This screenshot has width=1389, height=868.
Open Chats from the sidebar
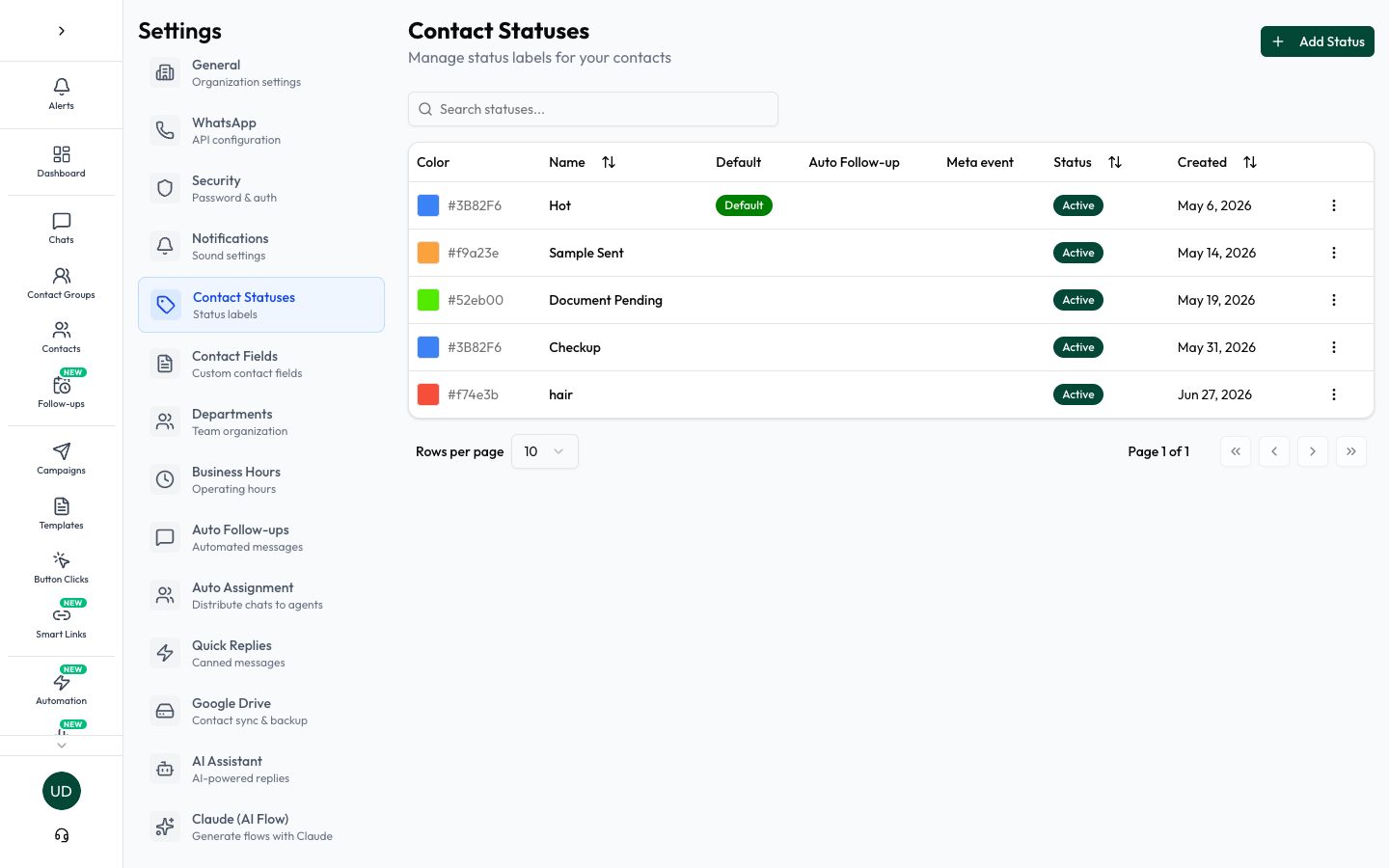click(61, 228)
